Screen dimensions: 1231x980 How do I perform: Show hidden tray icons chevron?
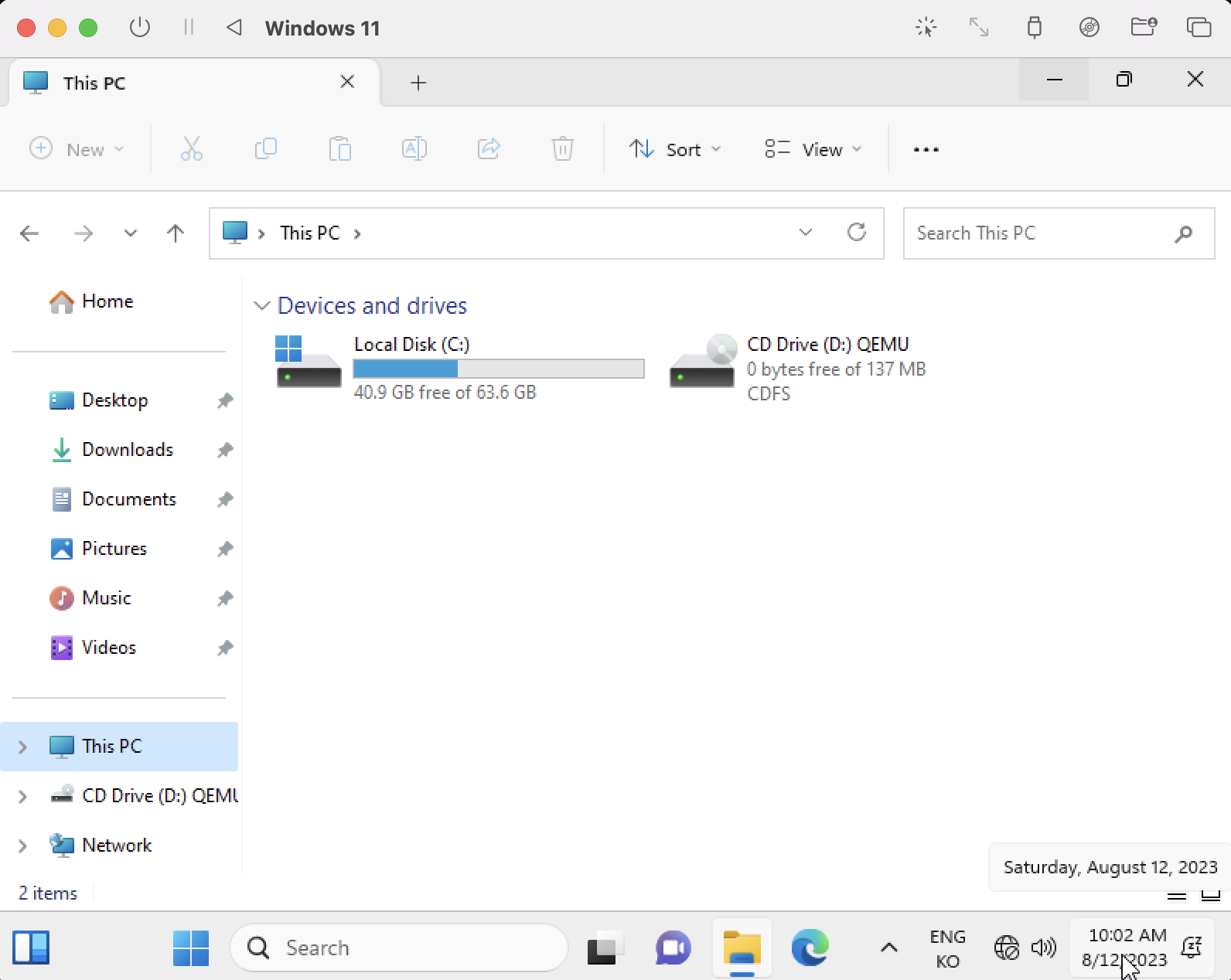[x=888, y=948]
